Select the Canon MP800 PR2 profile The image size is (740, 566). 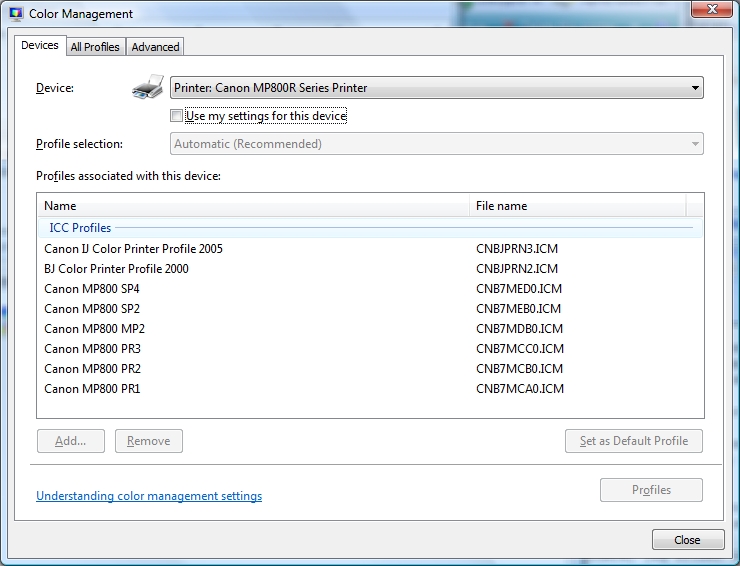tap(92, 369)
